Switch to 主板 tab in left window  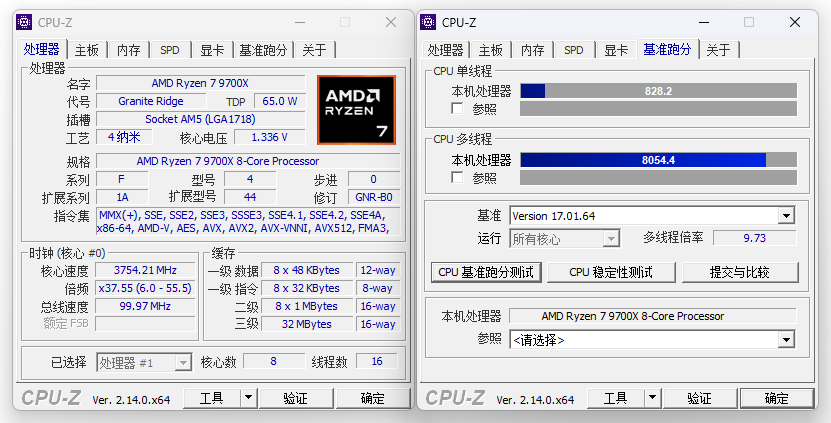point(87,50)
